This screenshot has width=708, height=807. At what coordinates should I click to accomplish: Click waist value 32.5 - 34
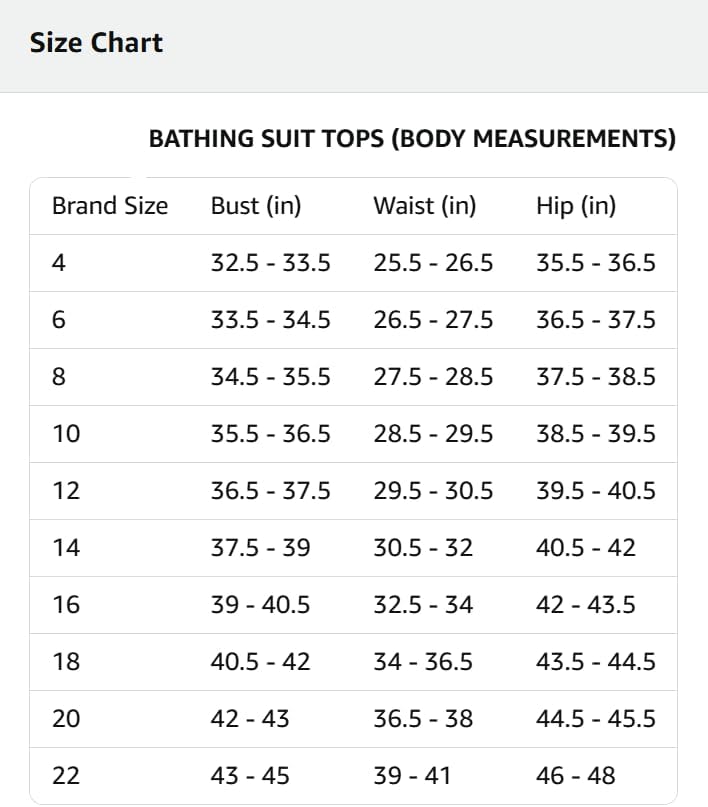(423, 605)
